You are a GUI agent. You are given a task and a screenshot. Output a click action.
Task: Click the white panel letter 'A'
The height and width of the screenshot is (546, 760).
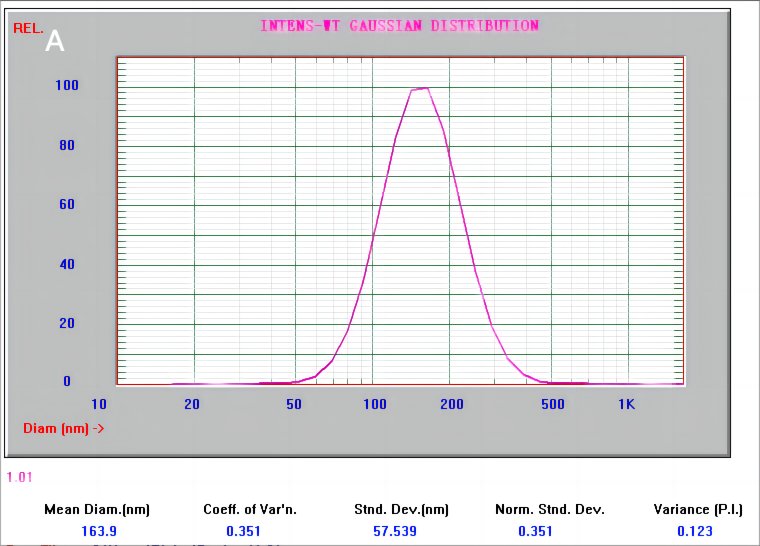tap(55, 41)
